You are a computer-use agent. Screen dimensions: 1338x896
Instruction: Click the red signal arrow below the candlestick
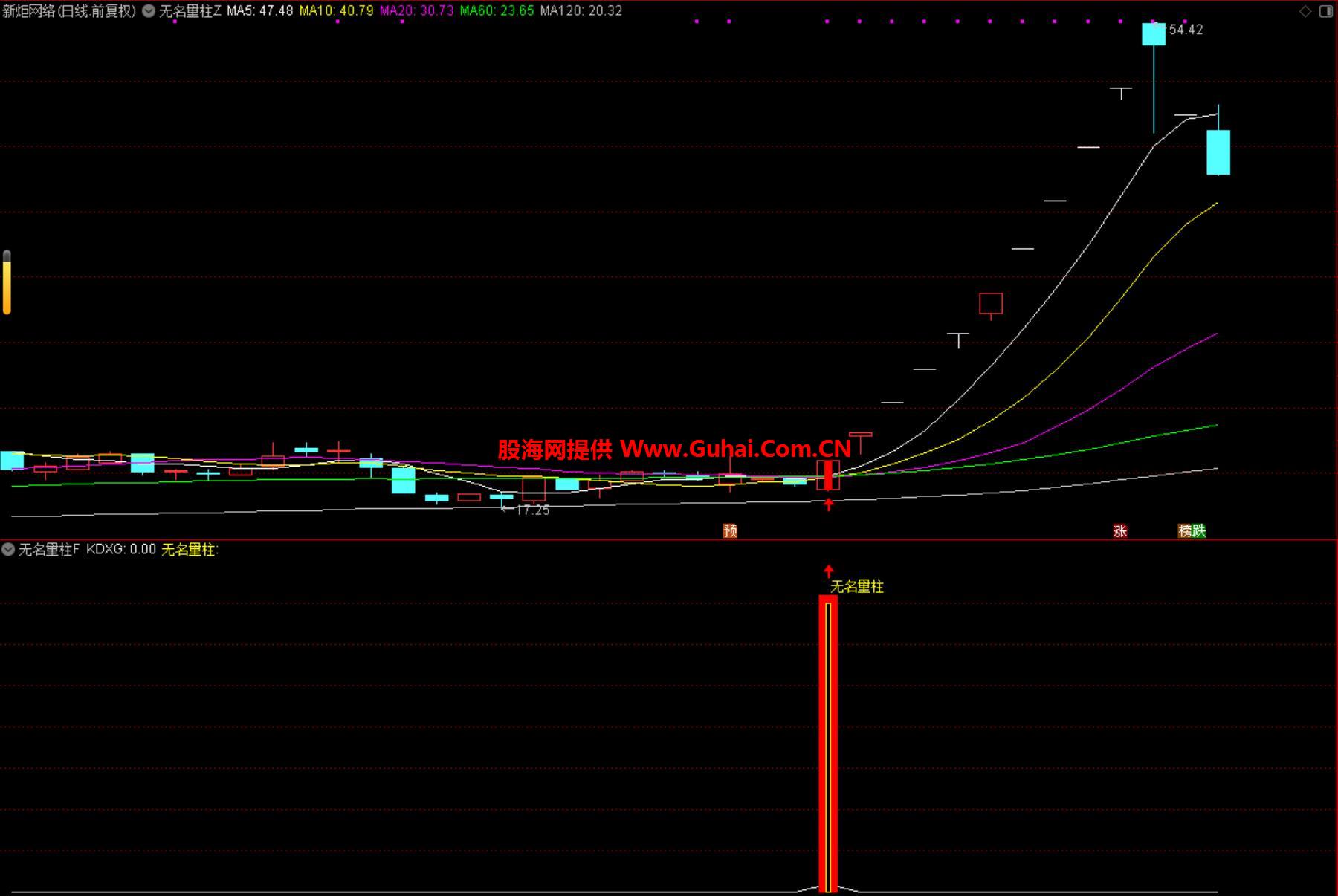point(829,504)
